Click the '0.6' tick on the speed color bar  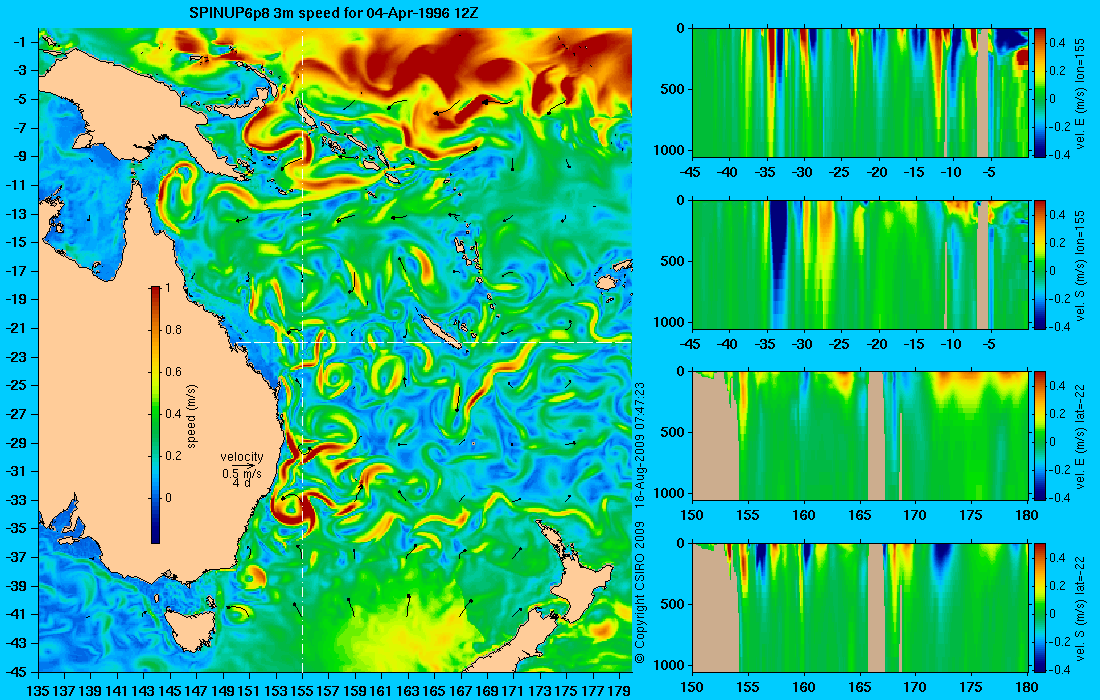coord(173,372)
